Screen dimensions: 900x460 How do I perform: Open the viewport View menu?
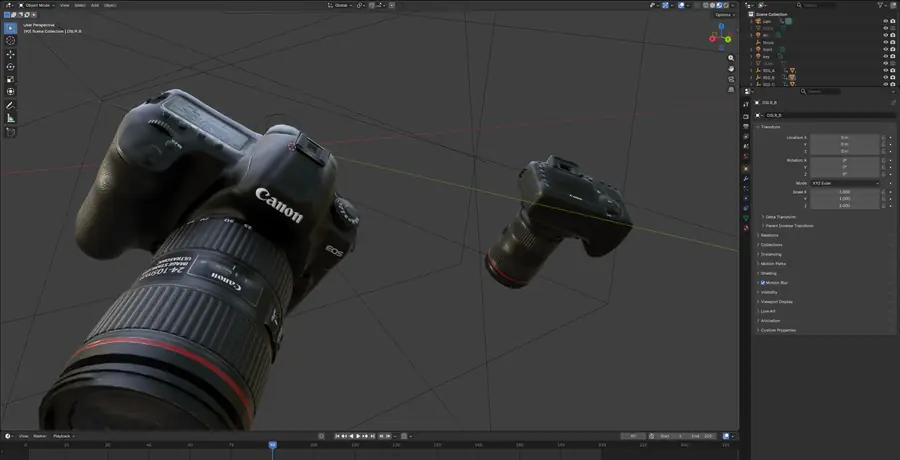[64, 5]
